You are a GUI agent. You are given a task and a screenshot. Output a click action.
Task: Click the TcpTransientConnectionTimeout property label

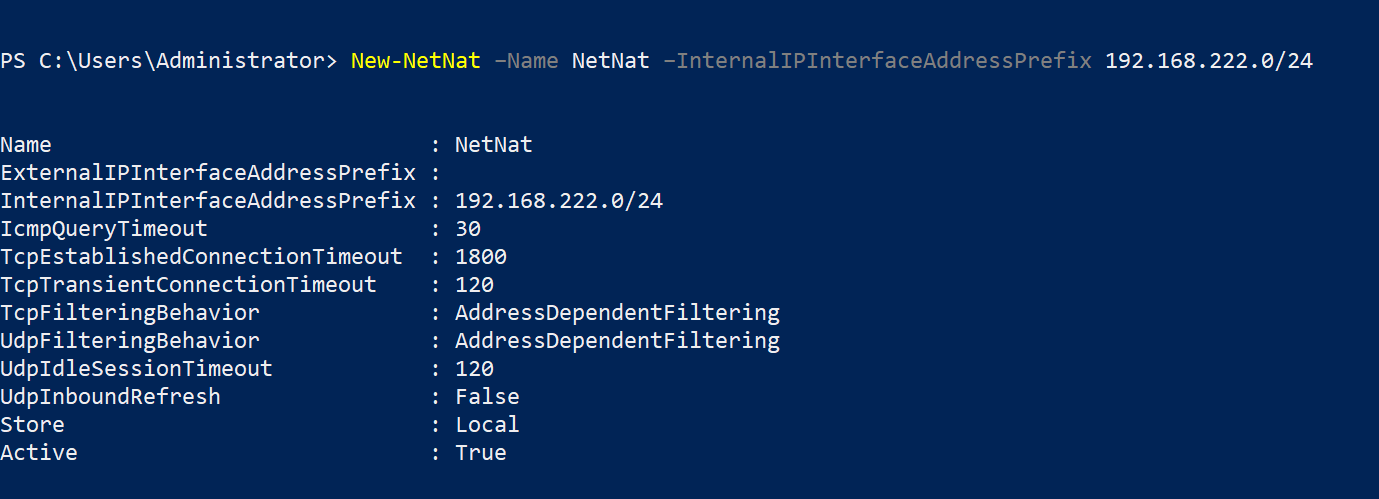(188, 285)
